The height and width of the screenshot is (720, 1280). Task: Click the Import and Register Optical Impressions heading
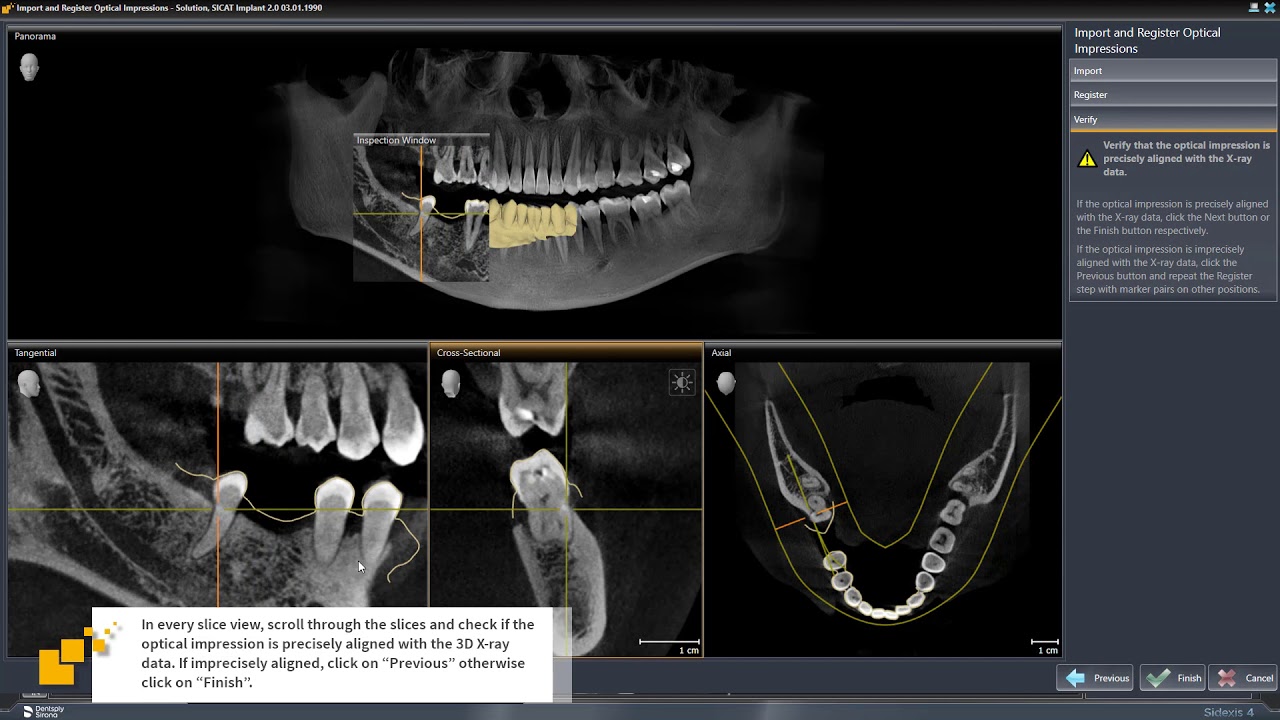click(1147, 40)
